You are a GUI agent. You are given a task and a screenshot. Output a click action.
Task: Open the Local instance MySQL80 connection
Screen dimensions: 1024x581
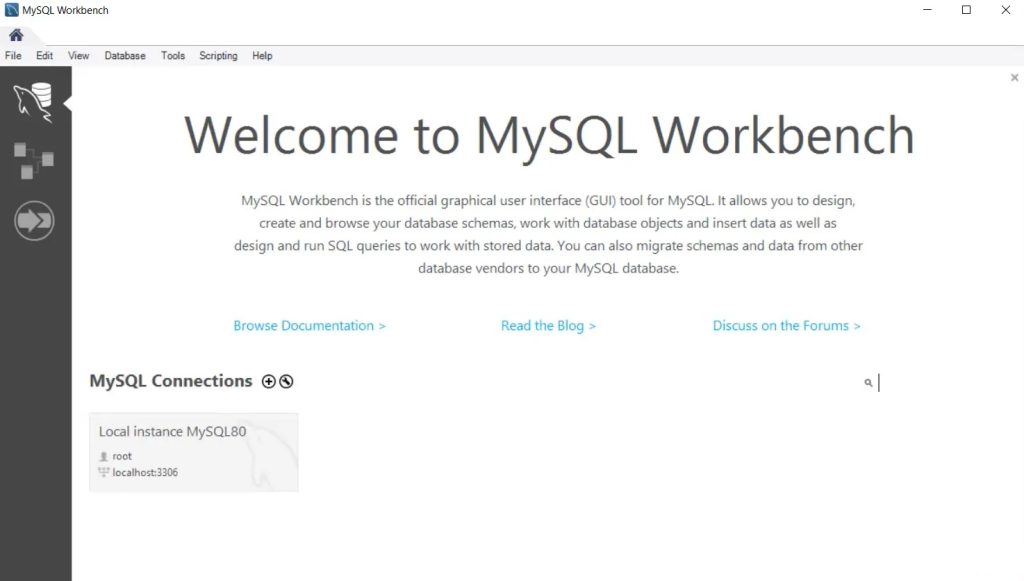[x=193, y=451]
